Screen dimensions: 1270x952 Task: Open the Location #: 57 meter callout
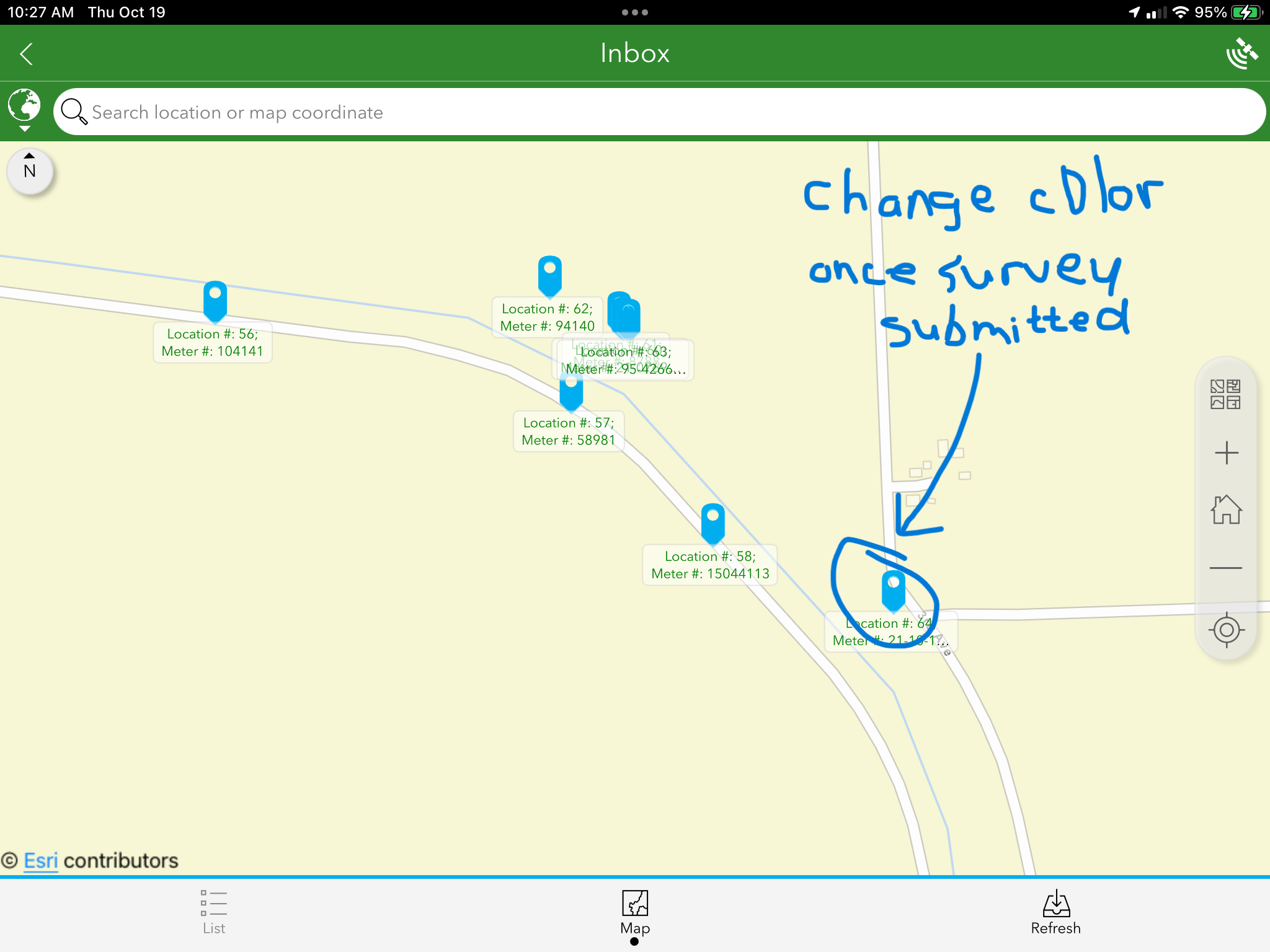568,431
